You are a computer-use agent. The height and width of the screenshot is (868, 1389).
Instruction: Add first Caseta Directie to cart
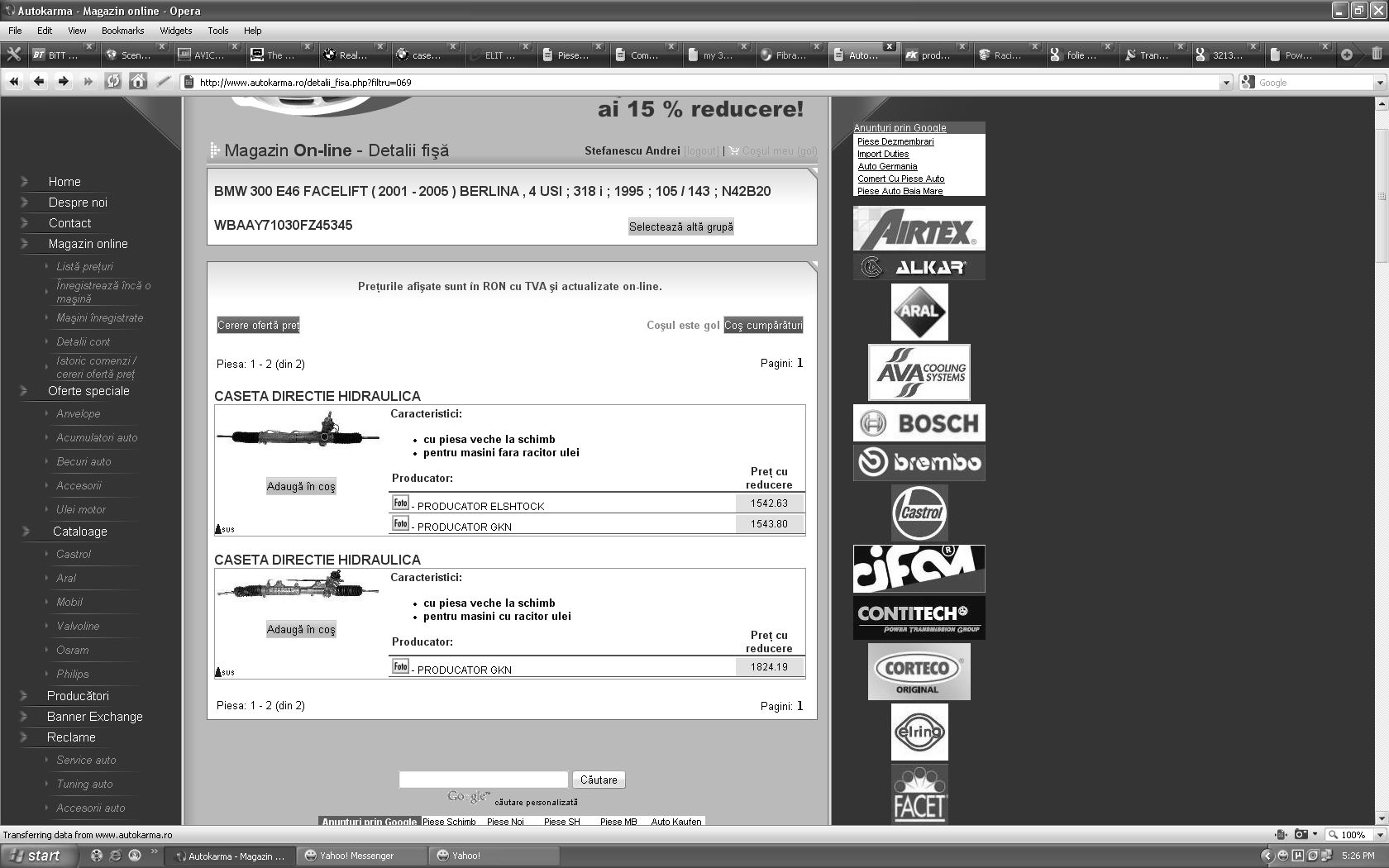click(301, 487)
